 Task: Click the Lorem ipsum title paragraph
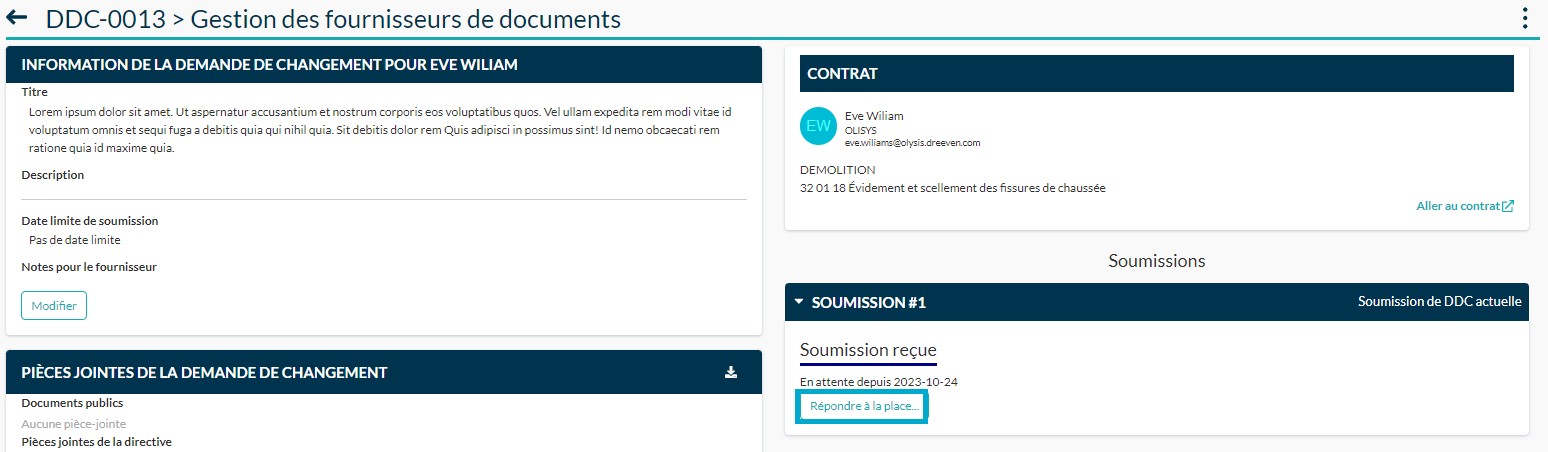pos(380,130)
